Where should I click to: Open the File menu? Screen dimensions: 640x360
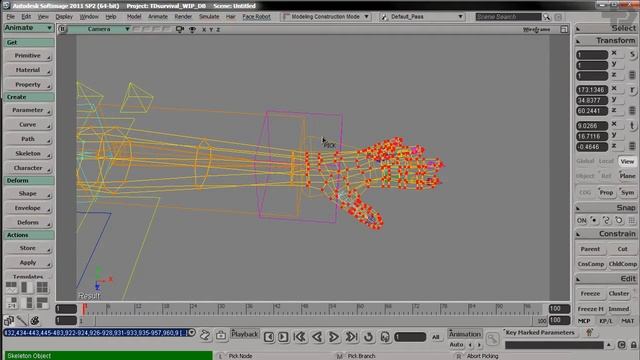click(11, 17)
